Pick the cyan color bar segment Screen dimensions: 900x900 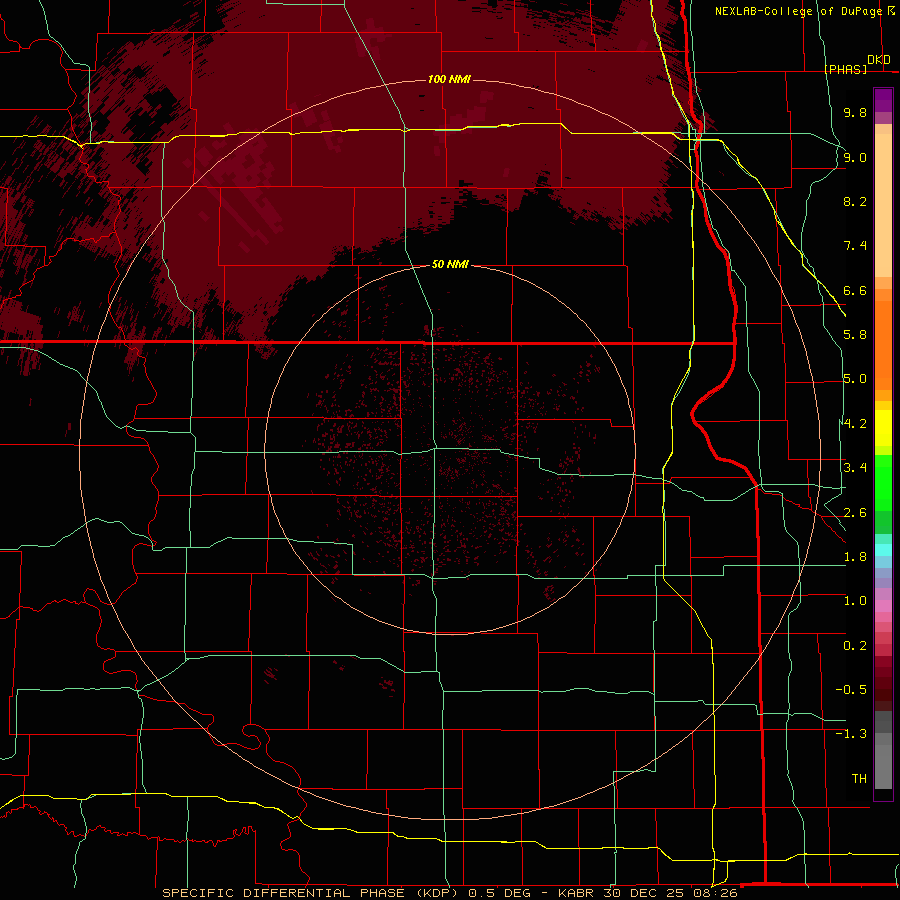(x=883, y=550)
